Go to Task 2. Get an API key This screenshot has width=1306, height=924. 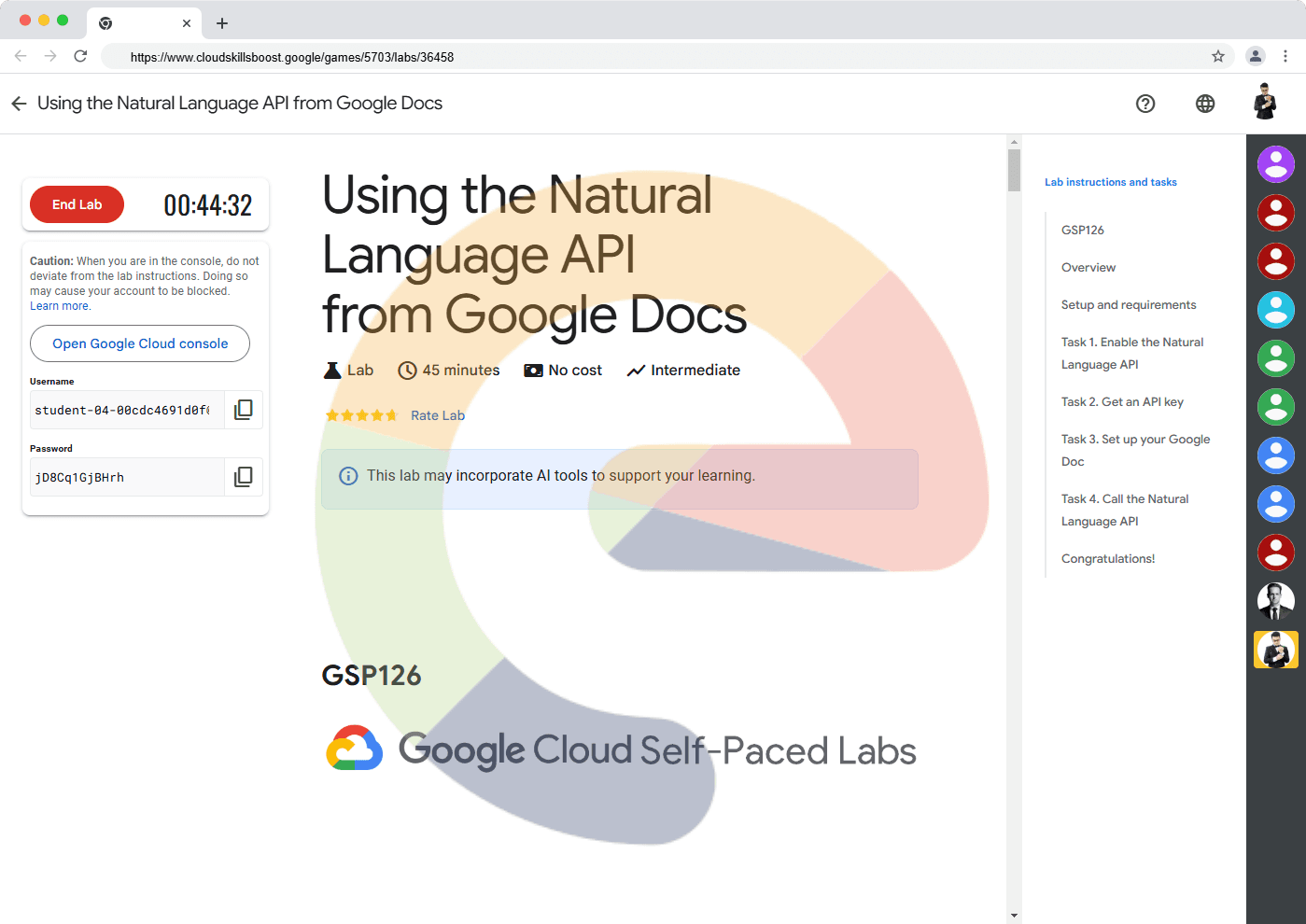[1122, 402]
